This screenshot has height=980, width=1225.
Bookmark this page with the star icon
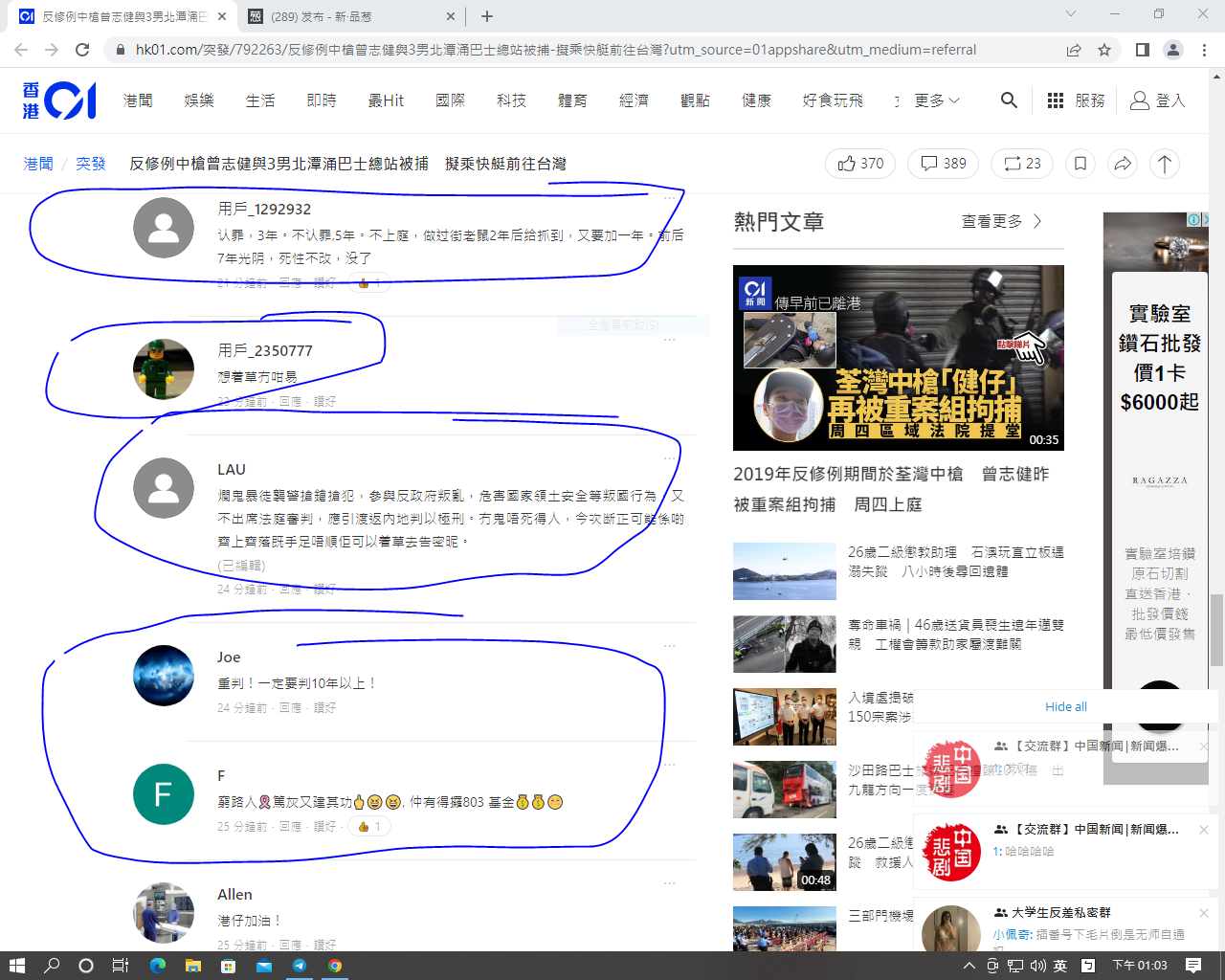point(1104,50)
